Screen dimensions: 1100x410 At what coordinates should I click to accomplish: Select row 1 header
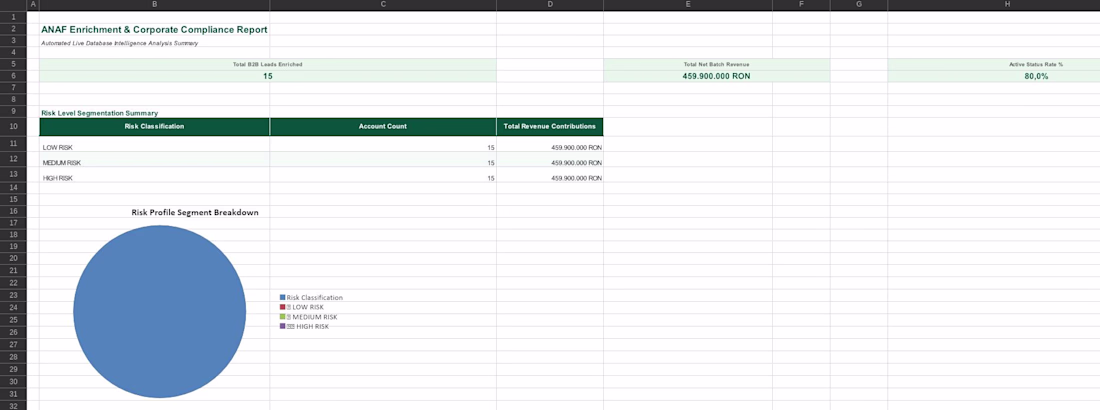pyautogui.click(x=13, y=17)
